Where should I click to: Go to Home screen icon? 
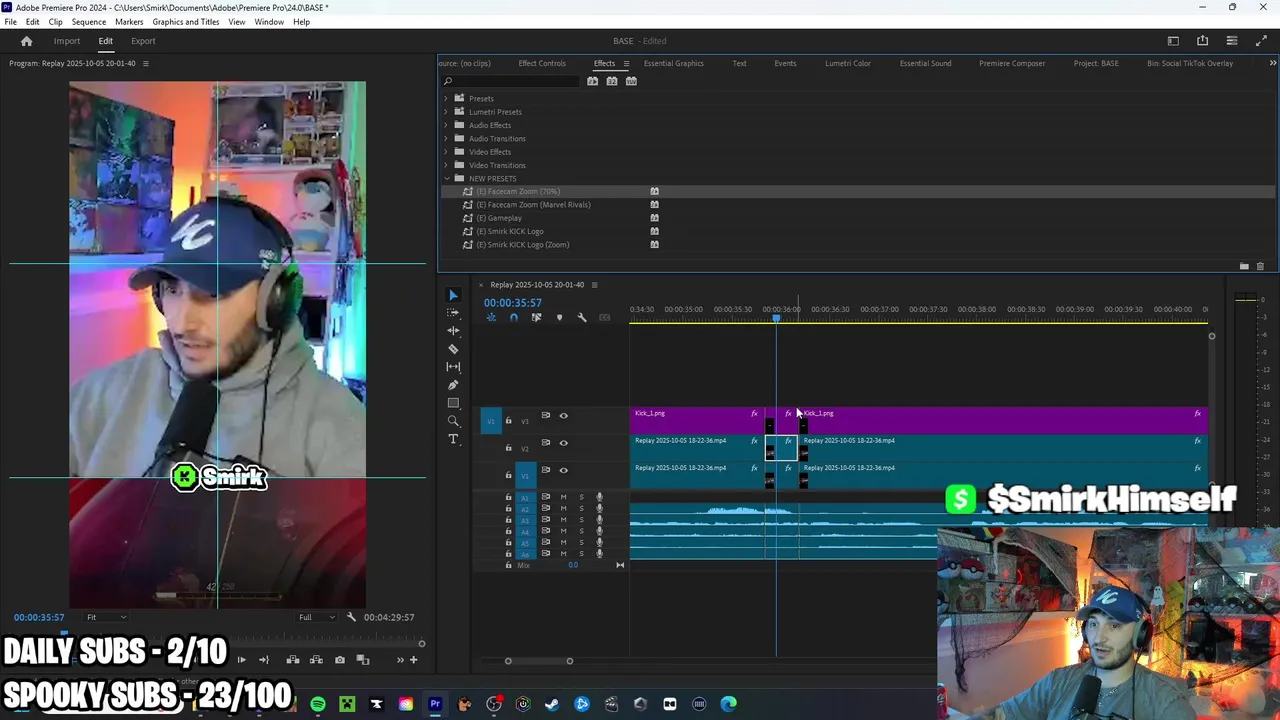click(27, 41)
